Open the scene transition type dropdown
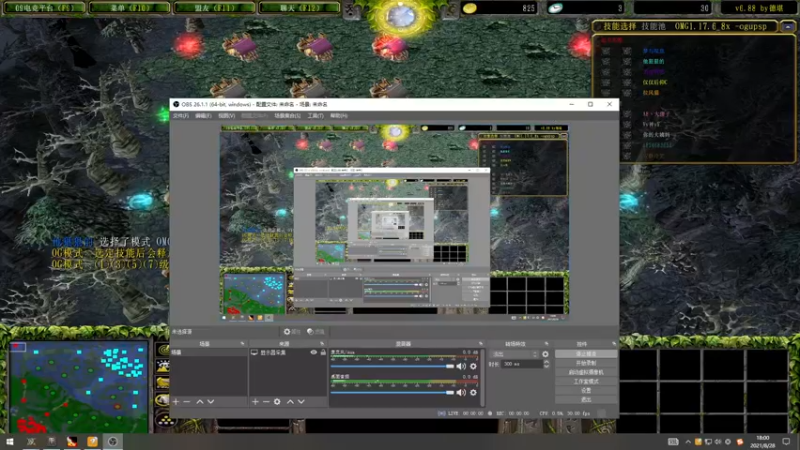 [514, 354]
